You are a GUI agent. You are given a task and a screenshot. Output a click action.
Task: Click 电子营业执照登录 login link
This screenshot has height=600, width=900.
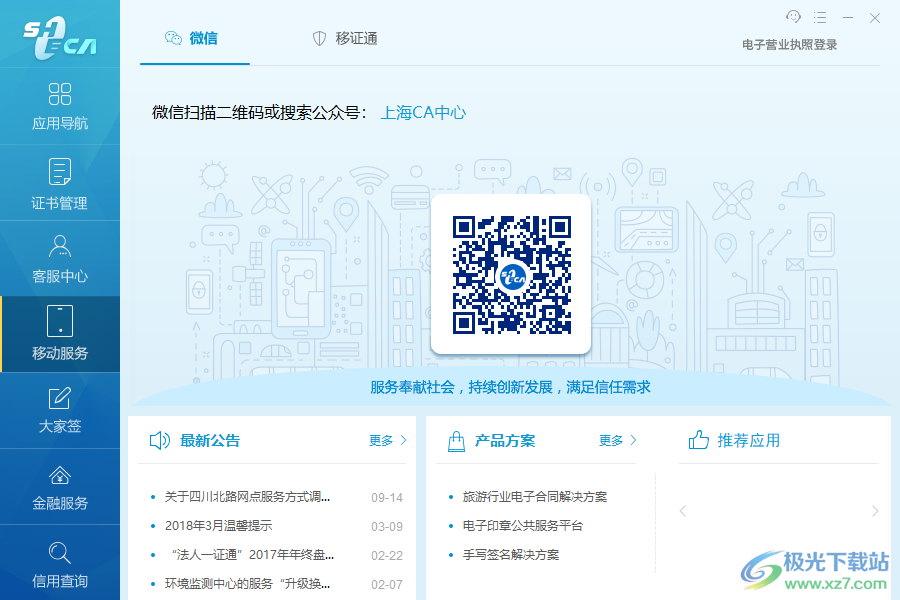[789, 45]
